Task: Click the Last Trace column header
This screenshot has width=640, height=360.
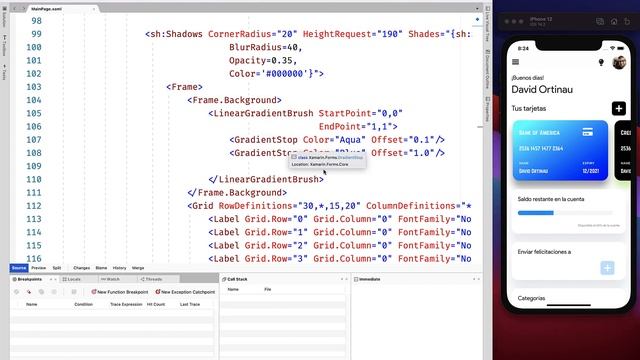Action: [190, 304]
